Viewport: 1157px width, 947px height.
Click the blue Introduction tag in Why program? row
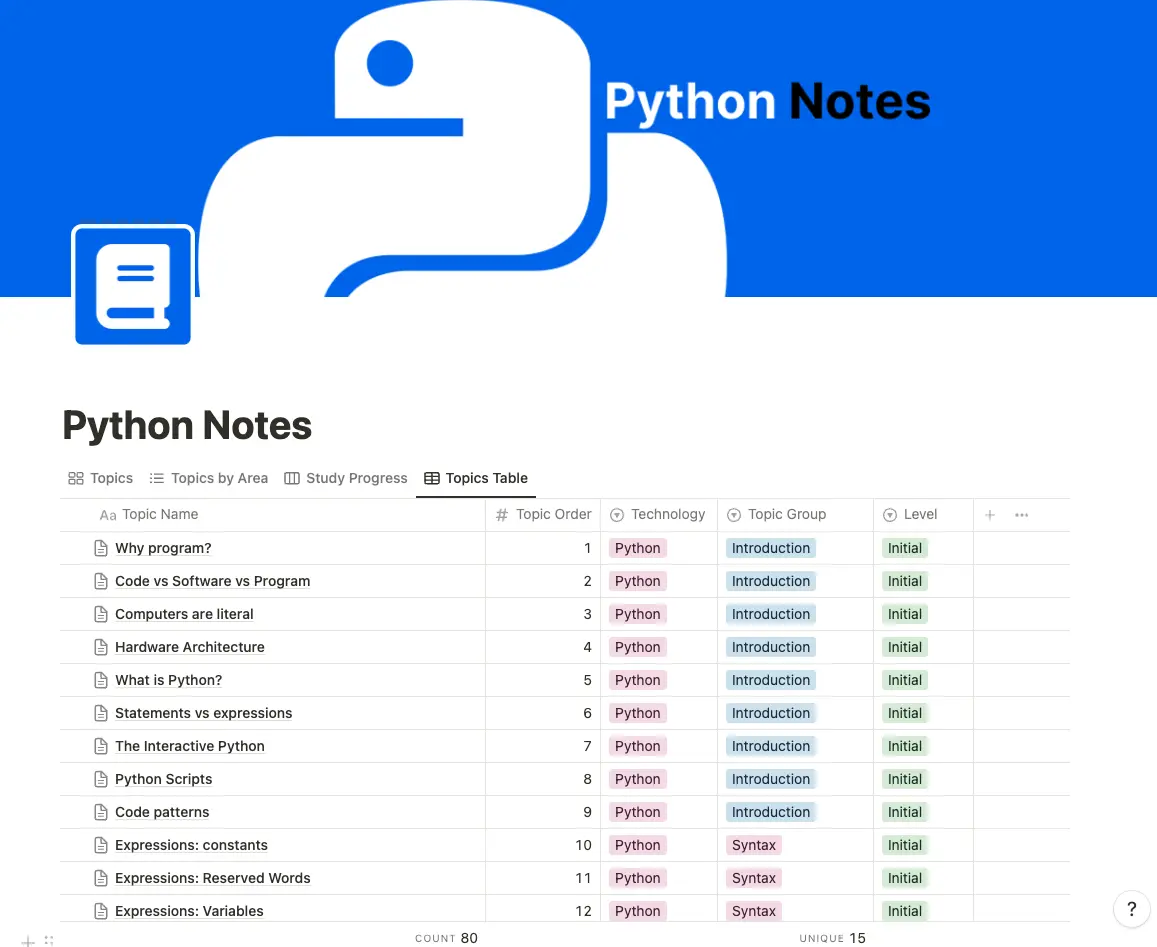point(770,548)
